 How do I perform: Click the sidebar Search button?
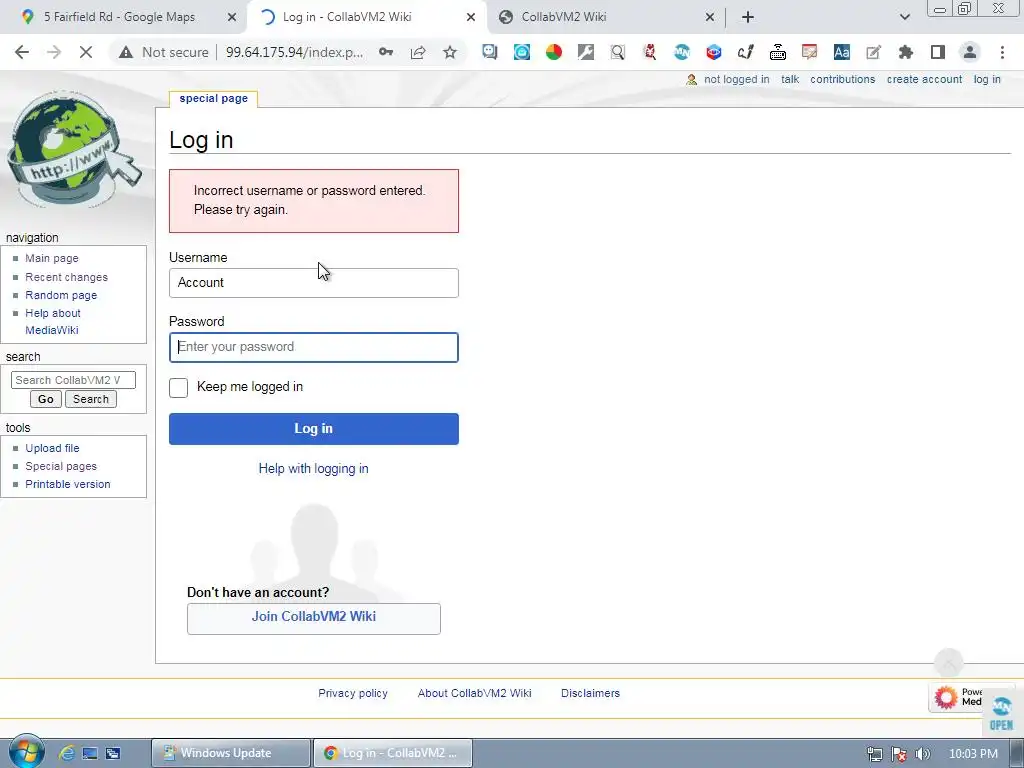click(x=91, y=399)
